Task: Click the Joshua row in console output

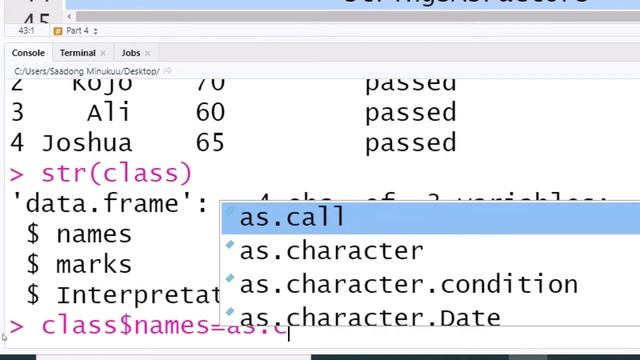Action: point(233,143)
